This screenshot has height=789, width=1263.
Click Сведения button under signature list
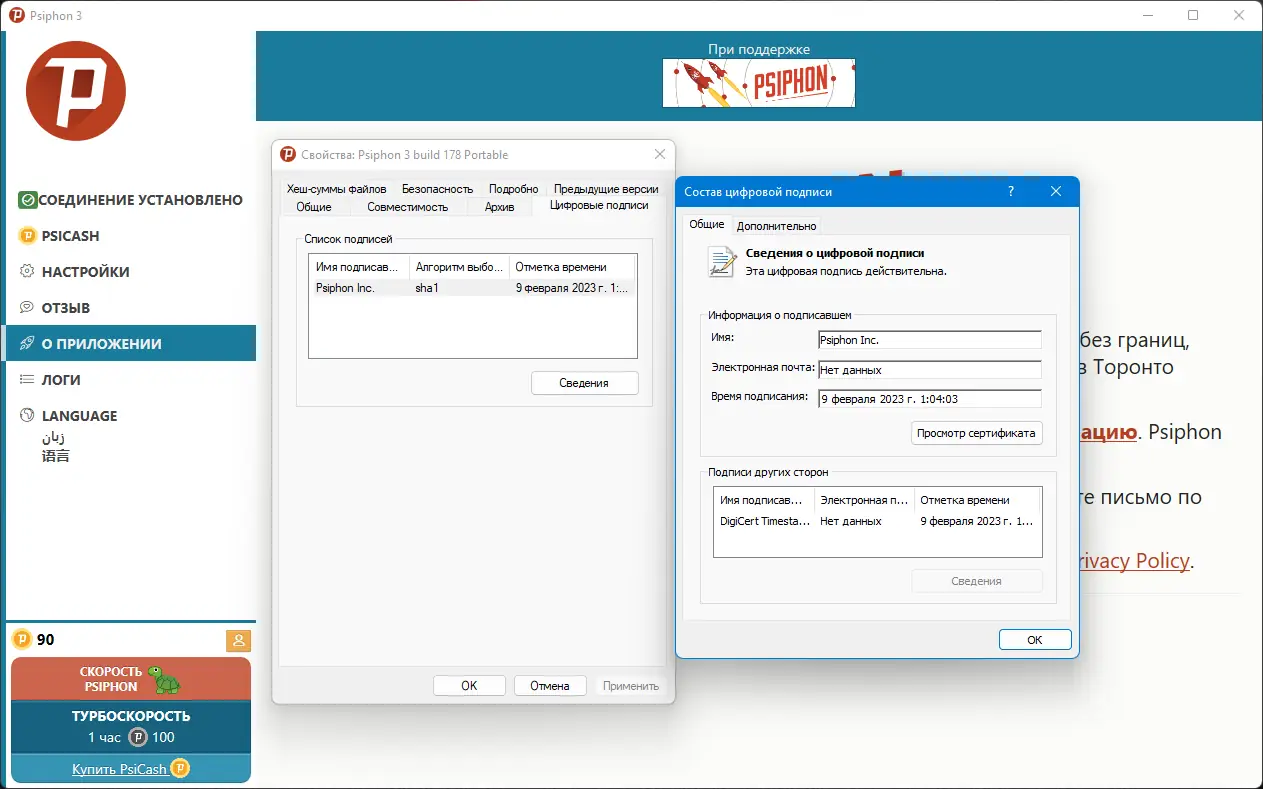pyautogui.click(x=584, y=383)
